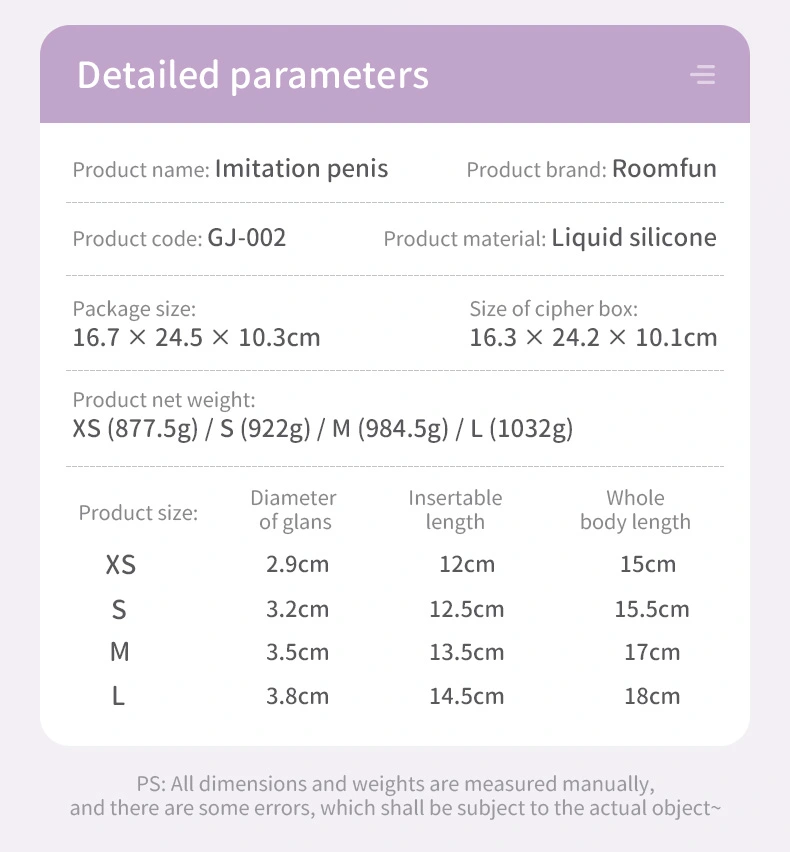Image resolution: width=790 pixels, height=852 pixels.
Task: Click the GJ-002 product code
Action: (247, 238)
